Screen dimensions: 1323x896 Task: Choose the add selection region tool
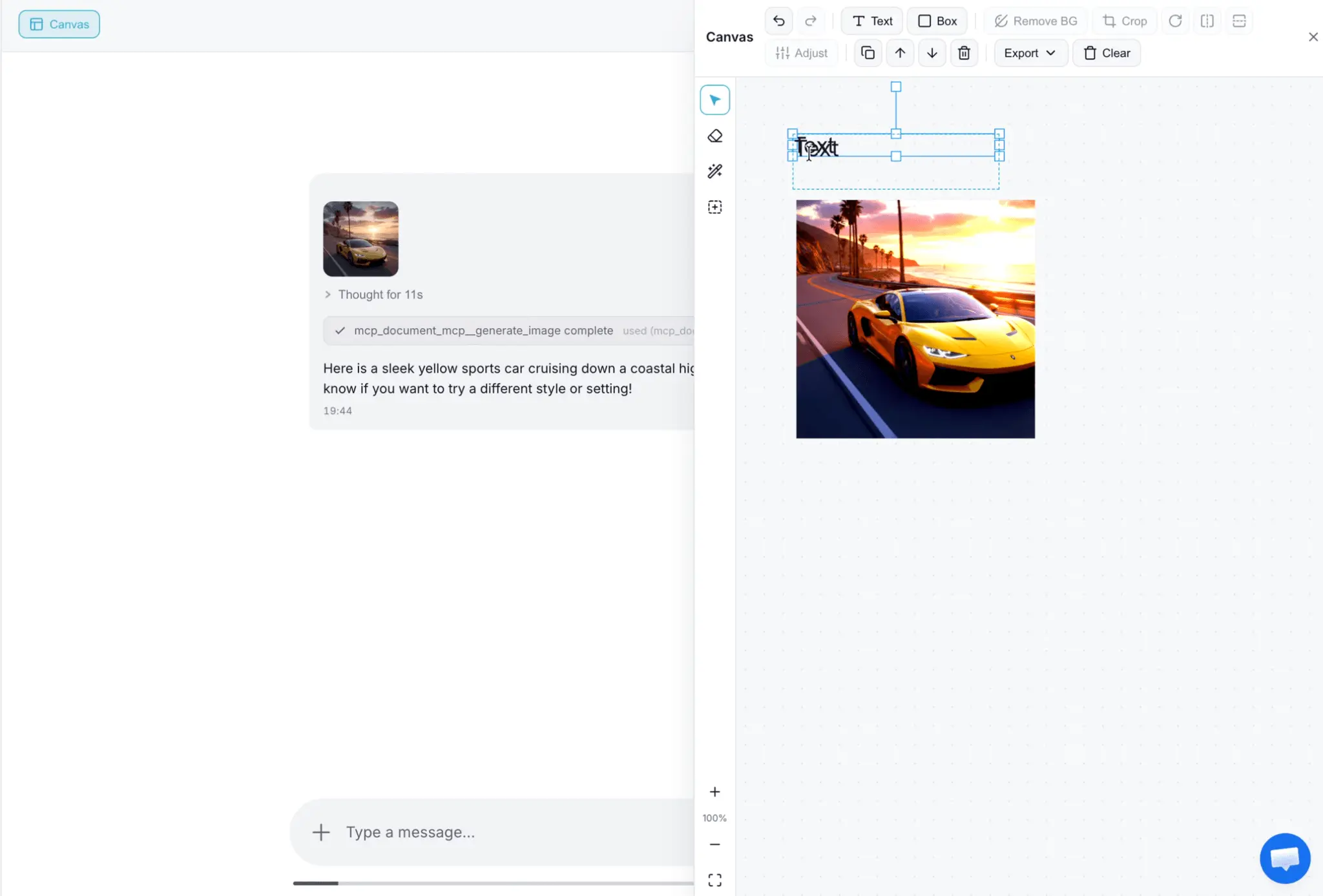[x=714, y=207]
